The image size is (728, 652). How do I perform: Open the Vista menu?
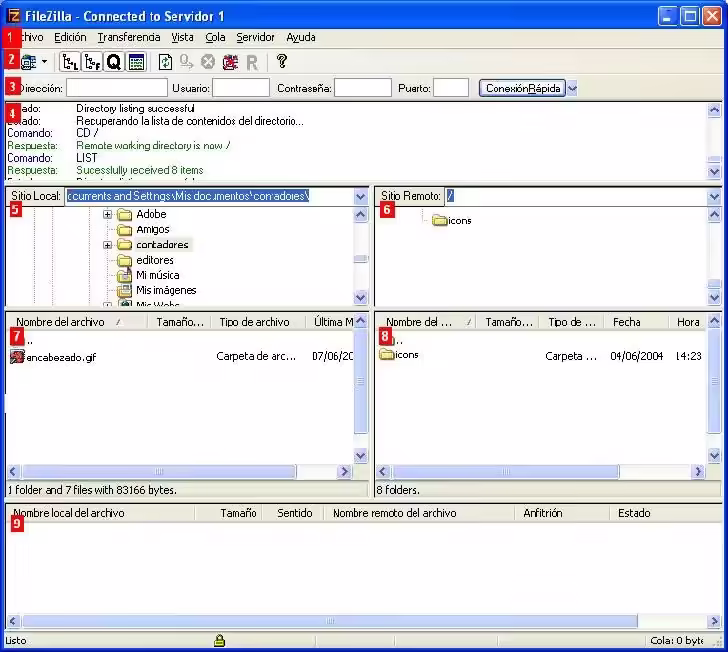click(x=182, y=37)
